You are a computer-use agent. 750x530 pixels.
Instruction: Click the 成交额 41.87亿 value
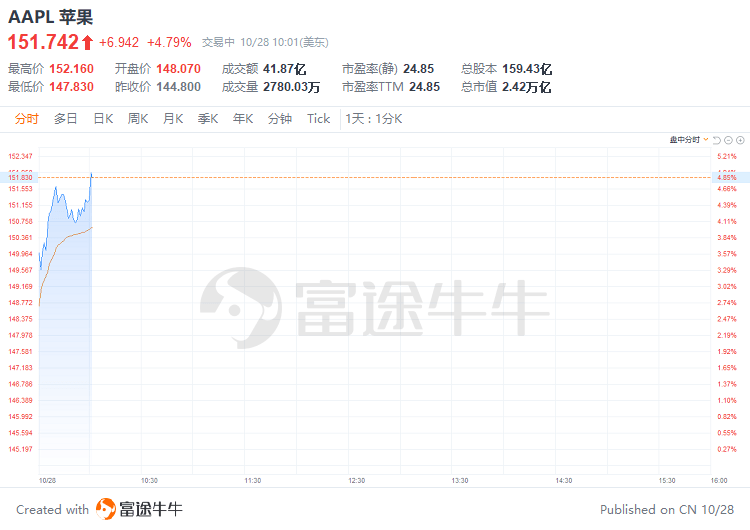click(x=285, y=69)
